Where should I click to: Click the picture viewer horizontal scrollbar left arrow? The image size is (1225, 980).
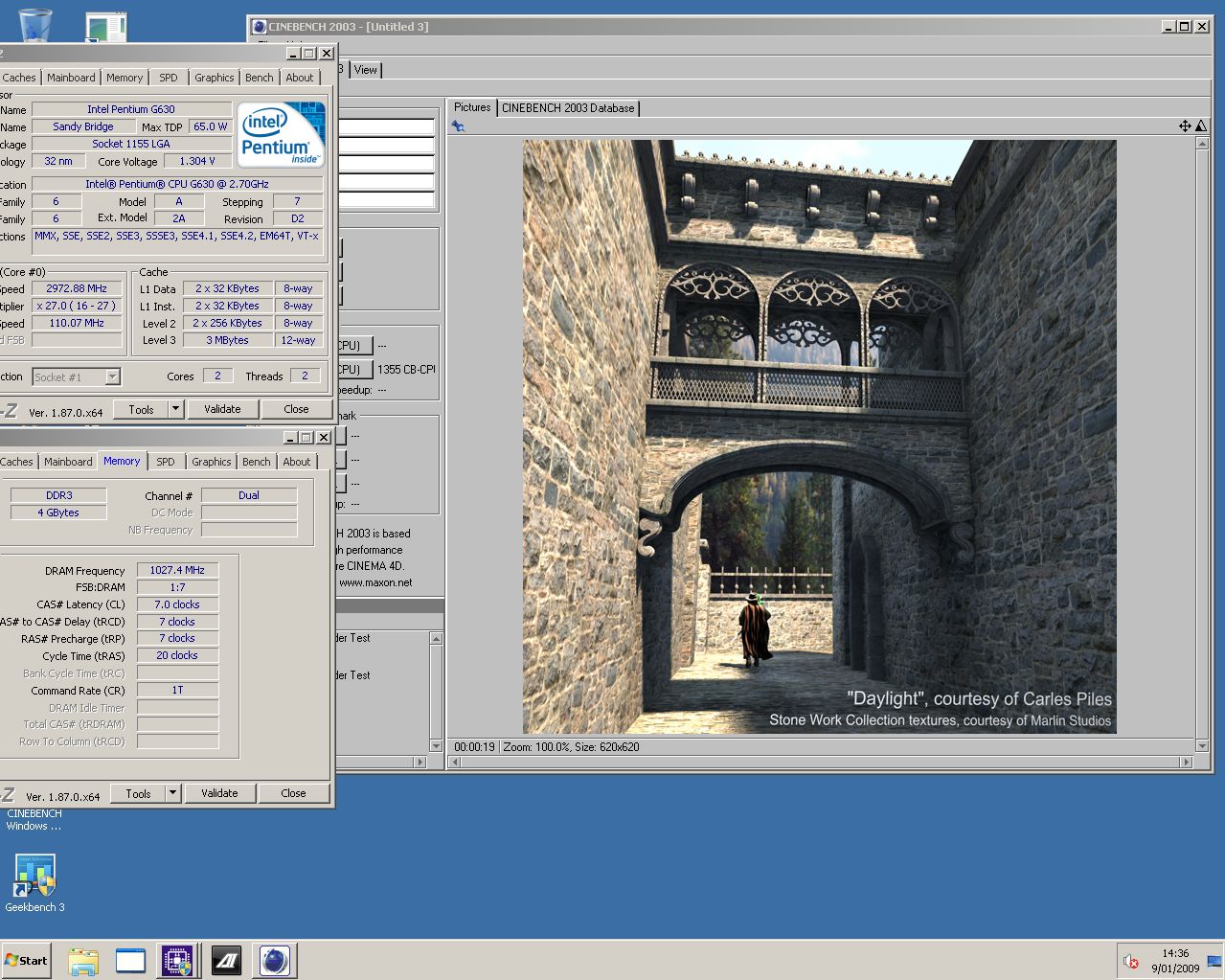[457, 763]
